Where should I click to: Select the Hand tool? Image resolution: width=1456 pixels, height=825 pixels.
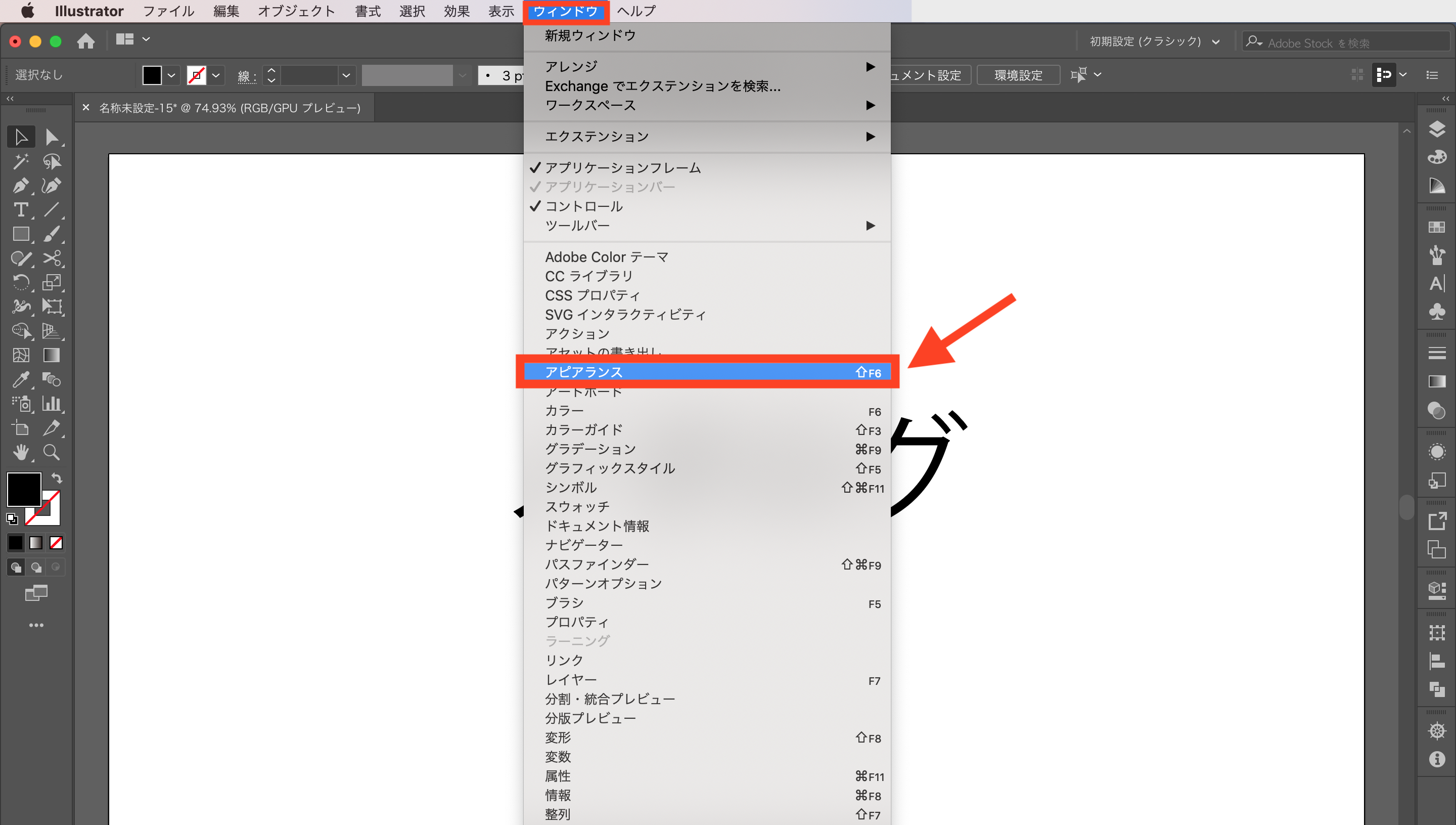pos(21,452)
